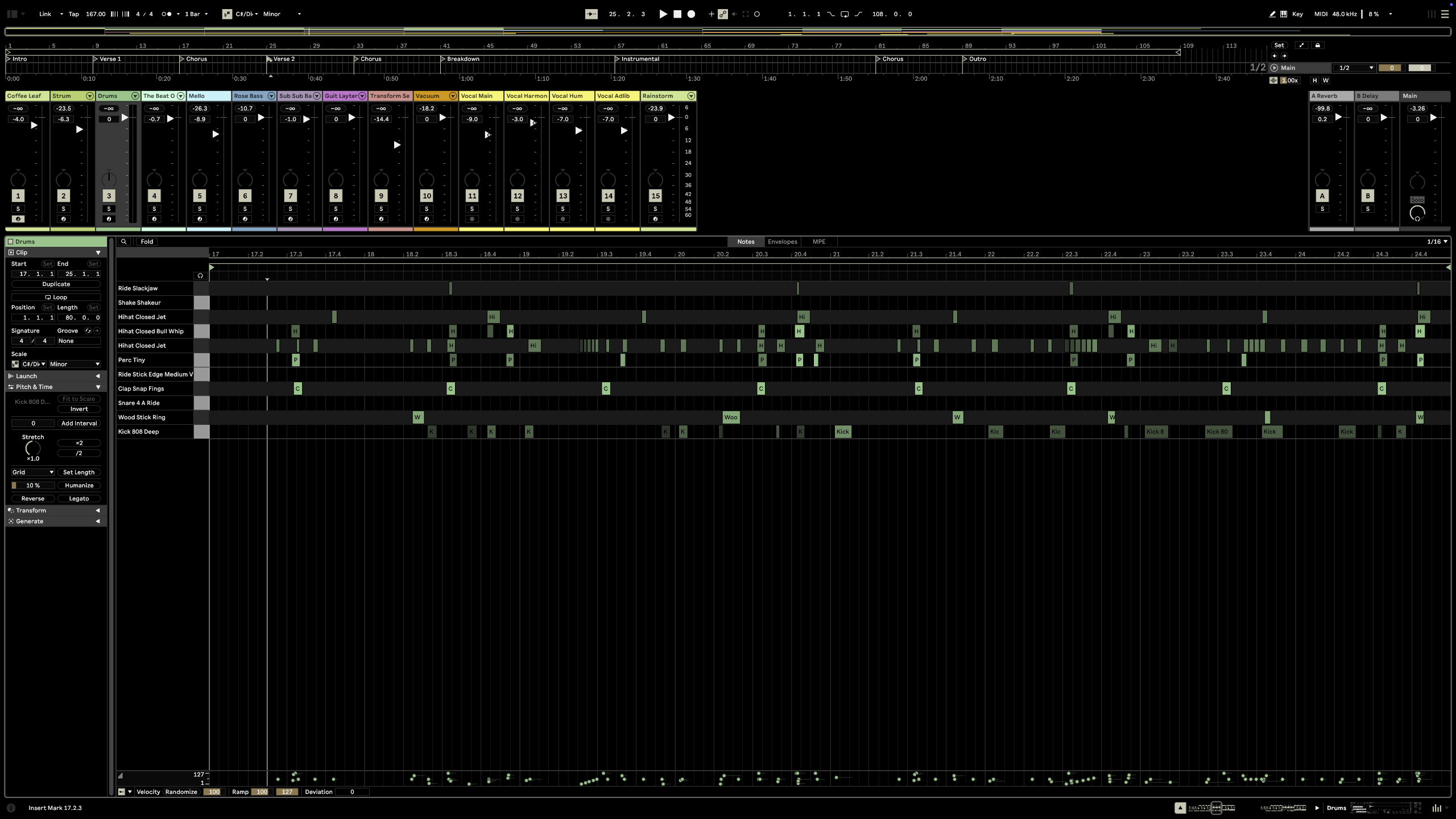Click the Main track volume fader handle

pyautogui.click(x=1433, y=118)
